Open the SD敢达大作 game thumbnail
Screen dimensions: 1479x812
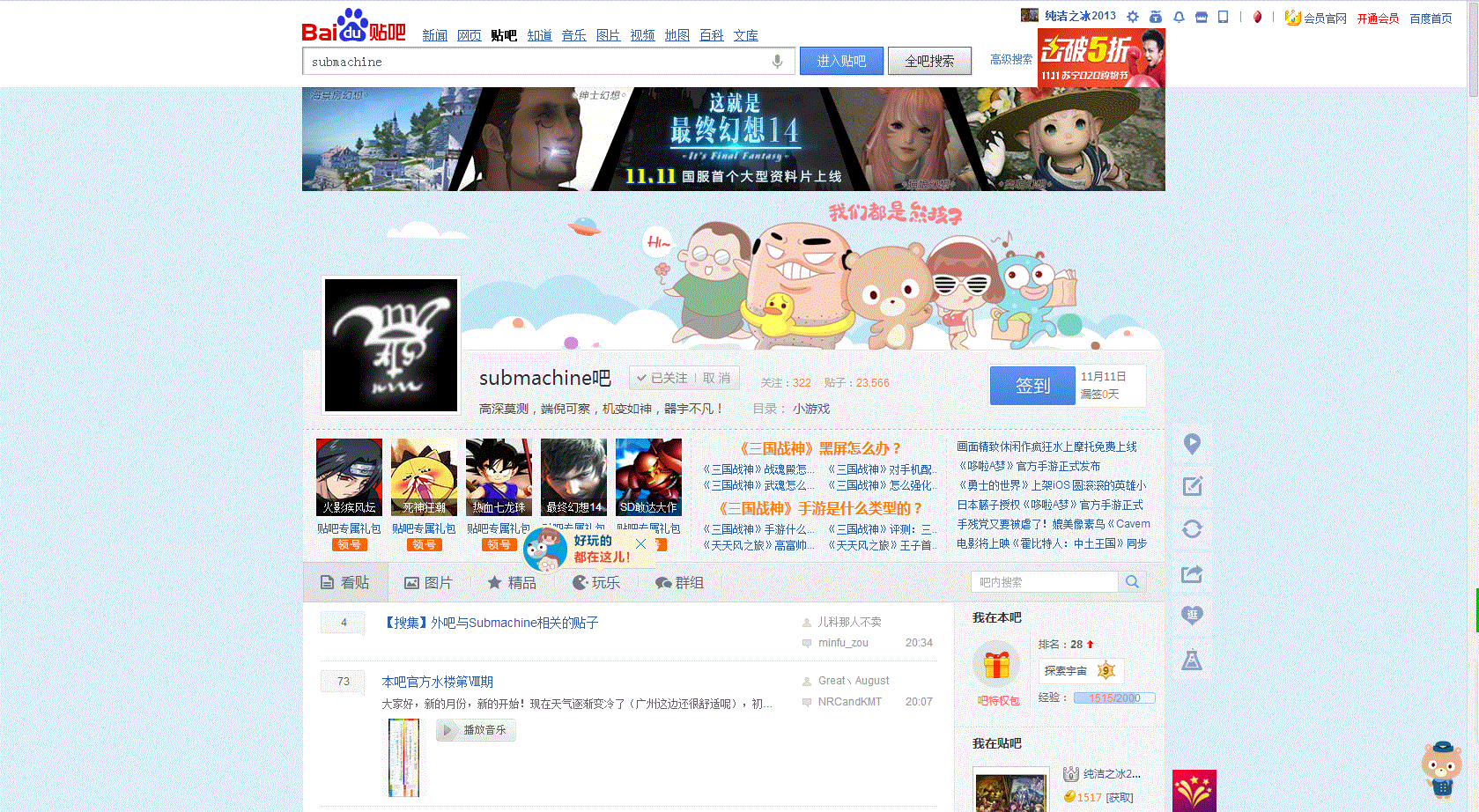[648, 477]
